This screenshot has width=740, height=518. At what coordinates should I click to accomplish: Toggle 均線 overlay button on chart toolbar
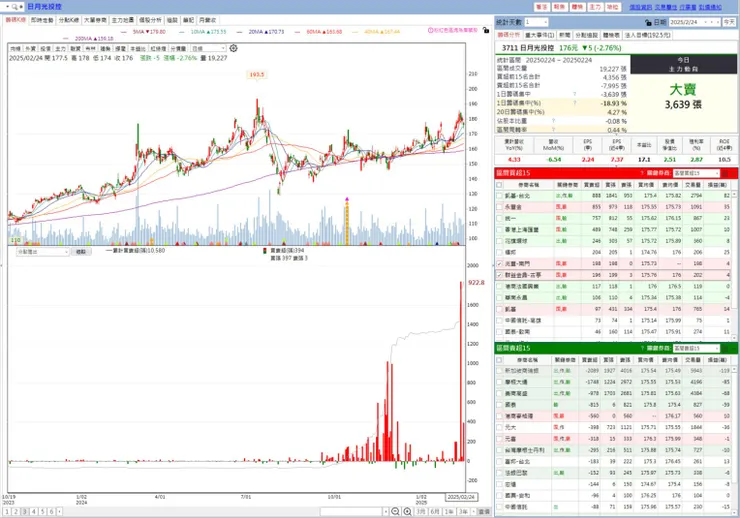coord(16,49)
